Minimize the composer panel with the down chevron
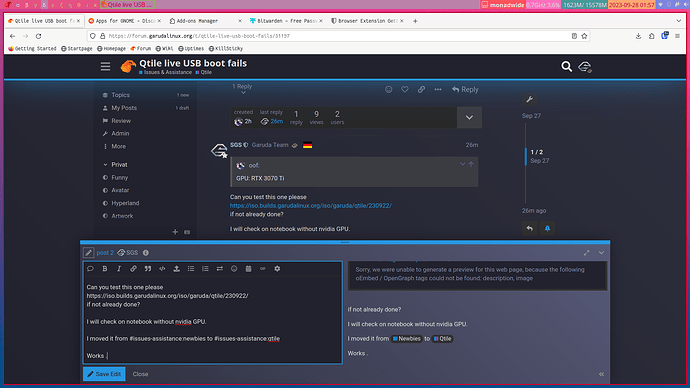690x388 pixels. point(601,253)
